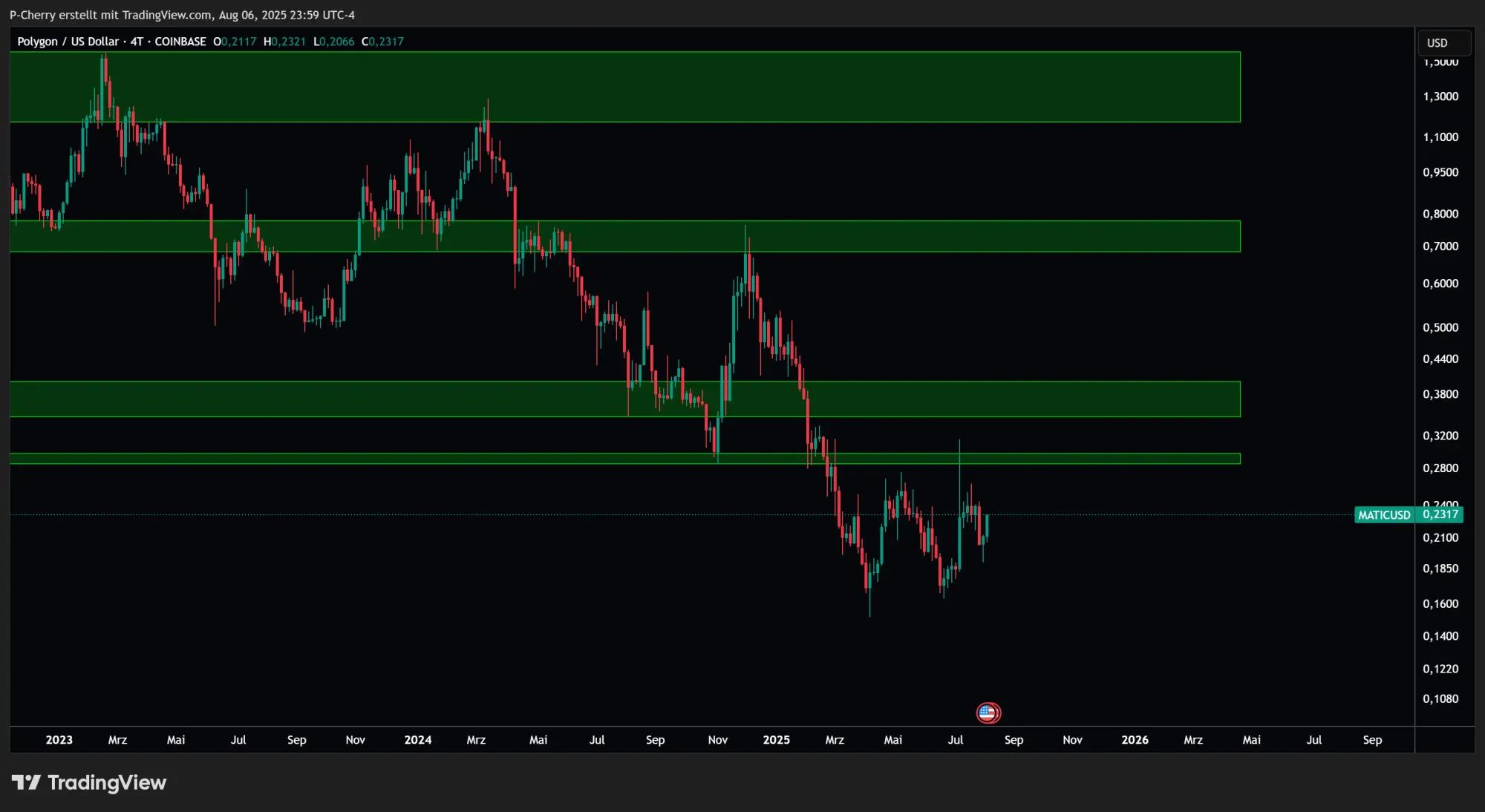Click the 0,3200 price axis label
Viewport: 1485px width, 812px height.
(1440, 436)
